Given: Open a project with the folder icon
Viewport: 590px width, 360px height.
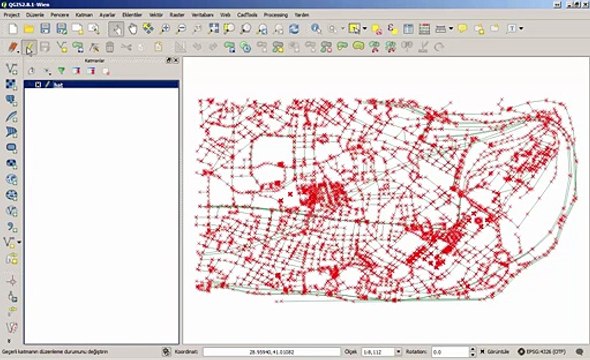Looking at the screenshot, I should tap(29, 29).
